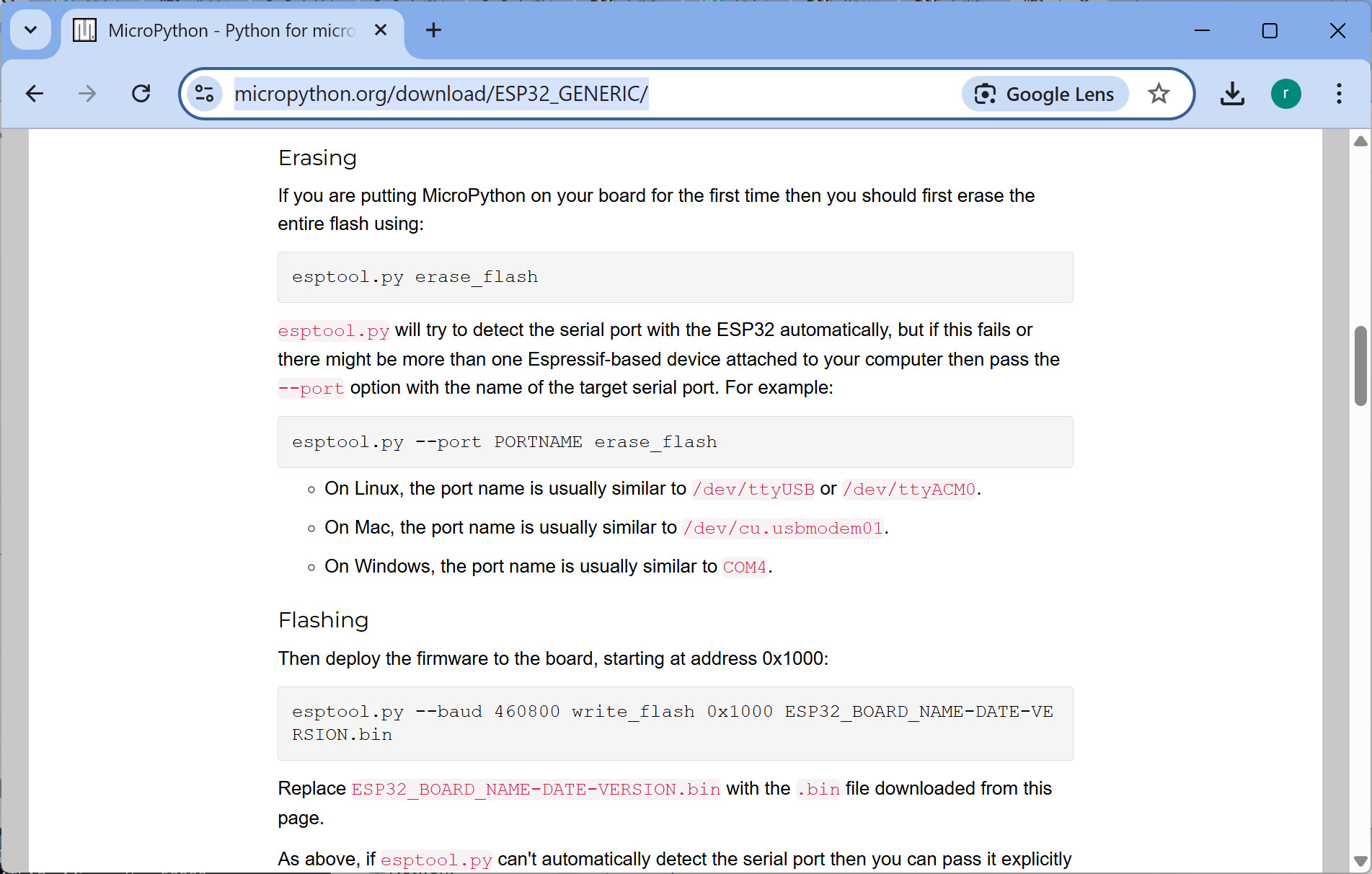The width and height of the screenshot is (1372, 874).
Task: Open Chrome three-dot menu
Action: pyautogui.click(x=1339, y=94)
